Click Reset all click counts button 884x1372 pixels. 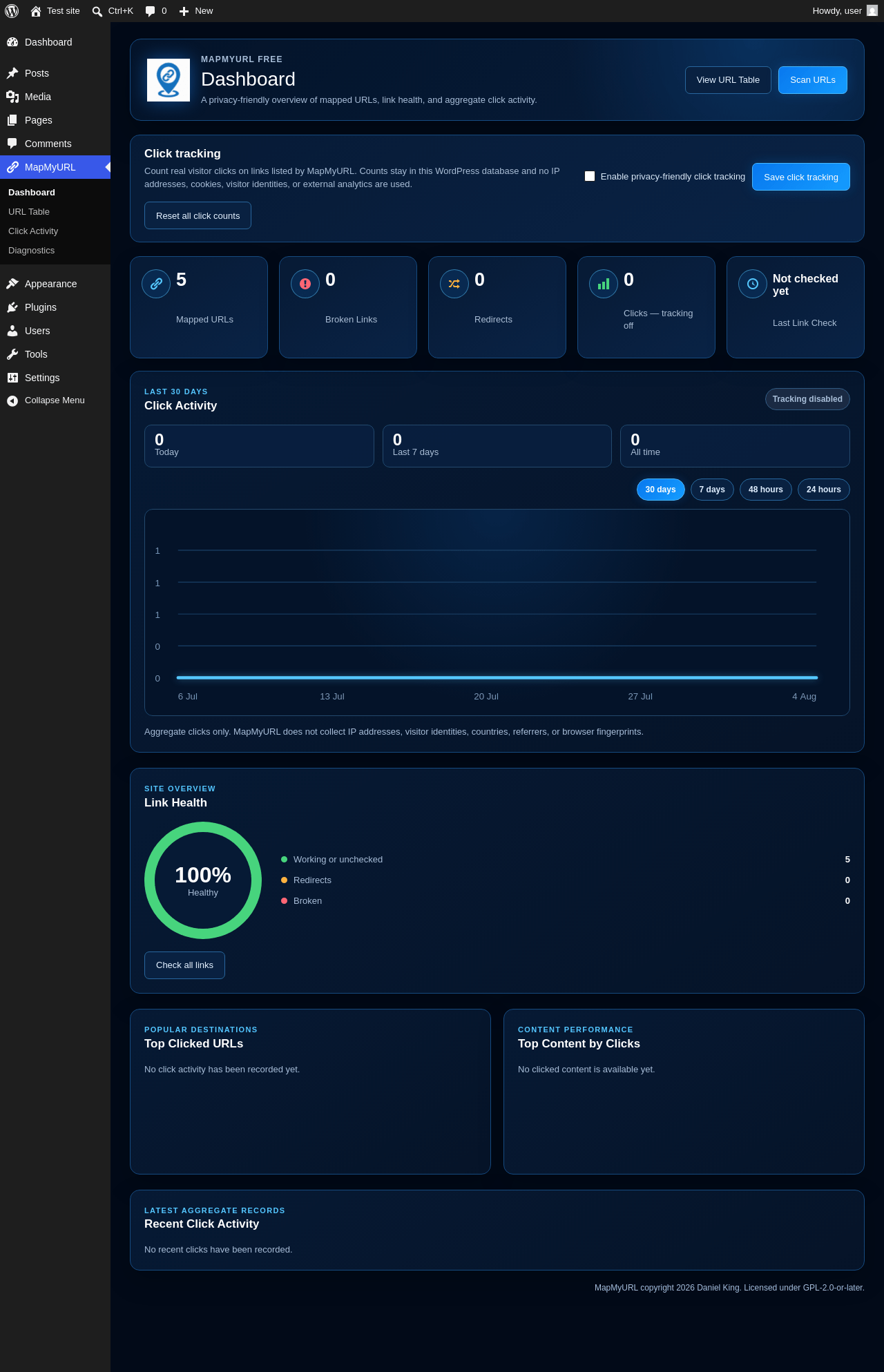[198, 215]
